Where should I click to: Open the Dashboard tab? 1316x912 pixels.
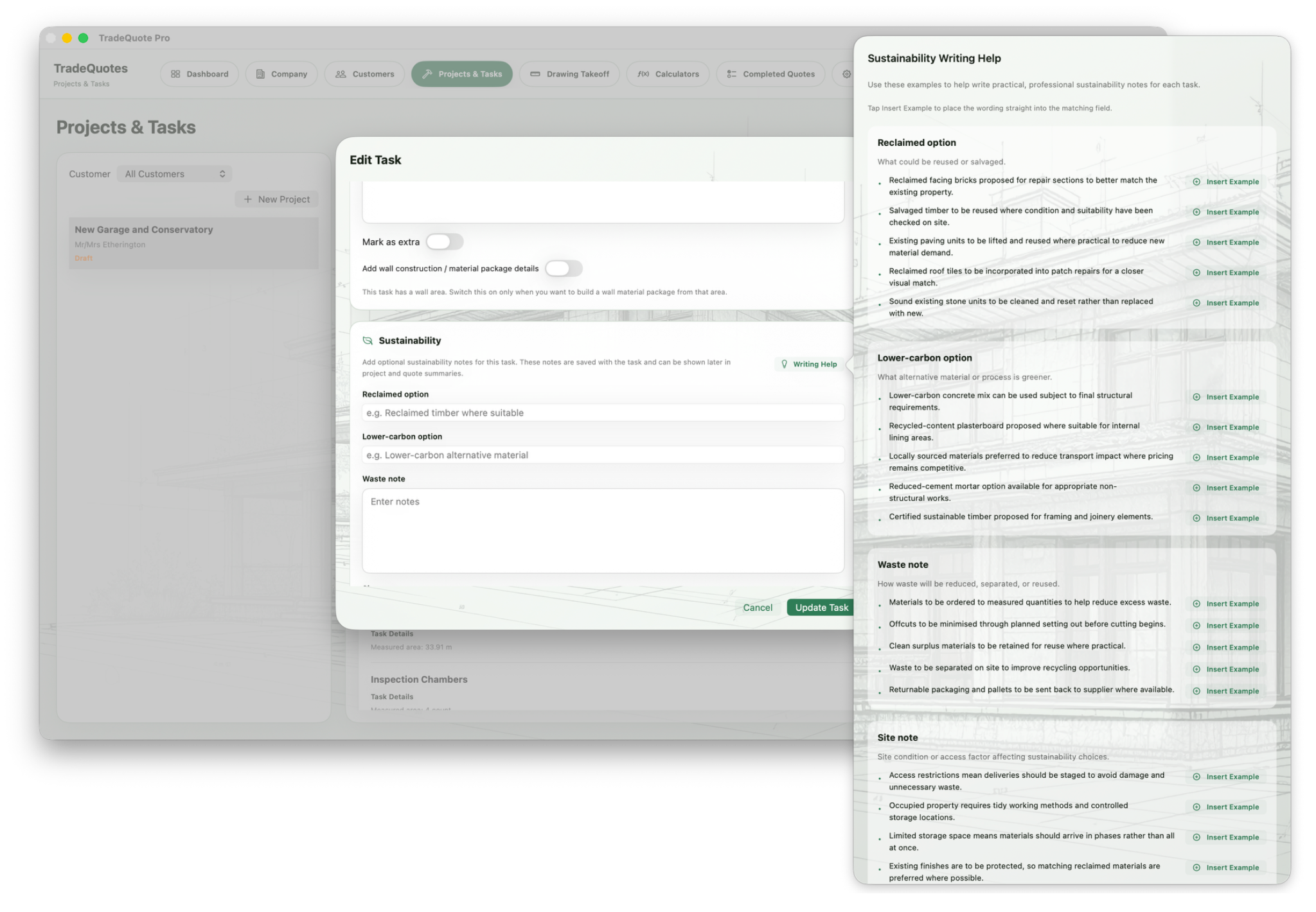pos(199,74)
